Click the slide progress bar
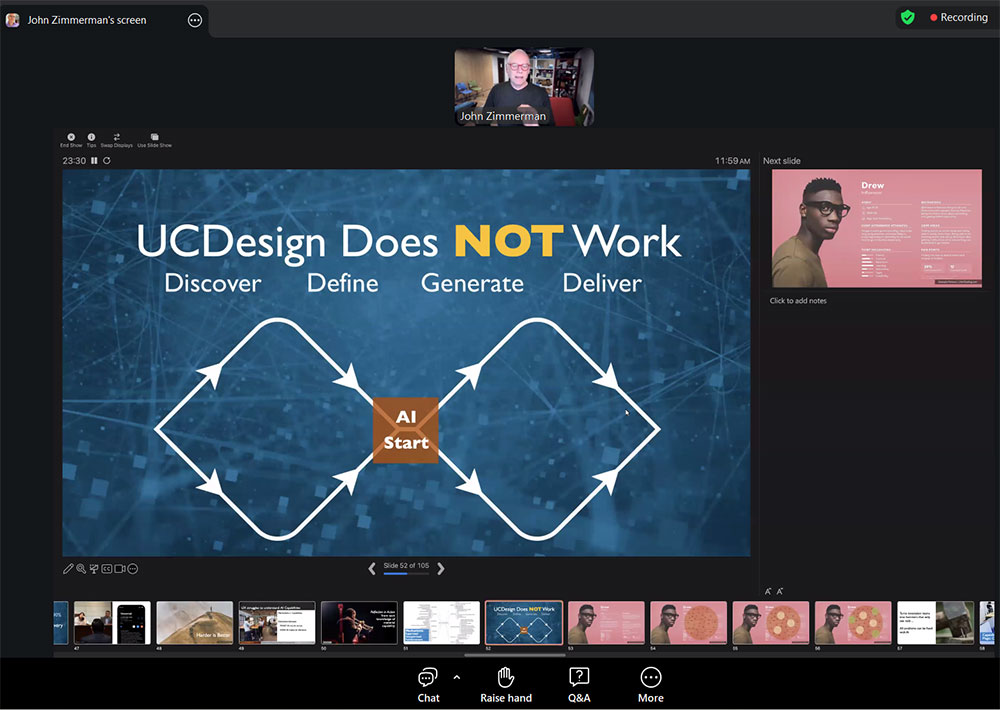 pos(406,574)
